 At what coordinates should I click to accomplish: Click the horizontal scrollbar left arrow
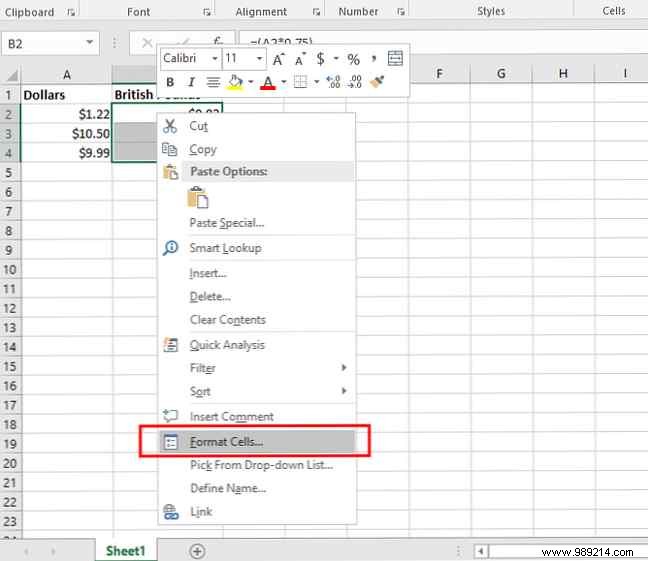point(480,551)
